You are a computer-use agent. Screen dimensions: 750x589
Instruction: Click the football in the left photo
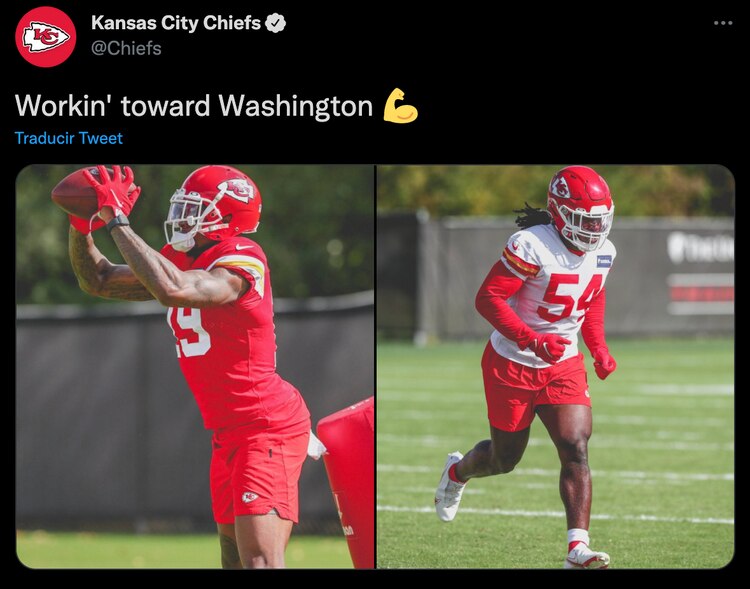(x=80, y=192)
